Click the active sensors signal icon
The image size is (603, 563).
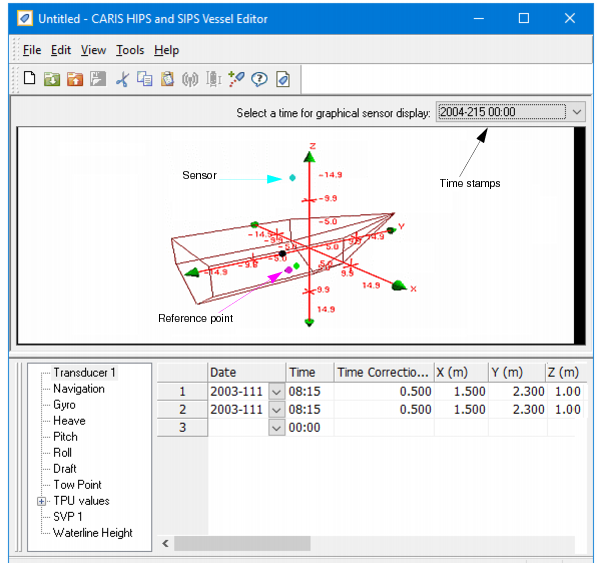(x=190, y=80)
